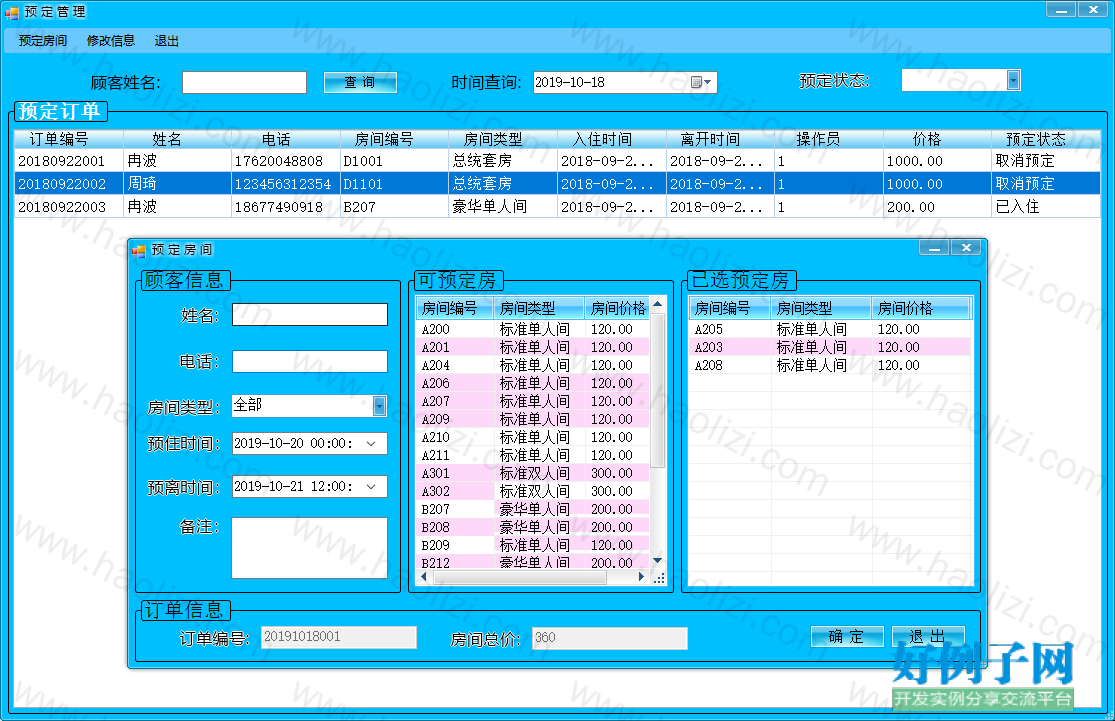Click the 查询 button
Viewport: 1115px width, 721px height.
coord(360,82)
